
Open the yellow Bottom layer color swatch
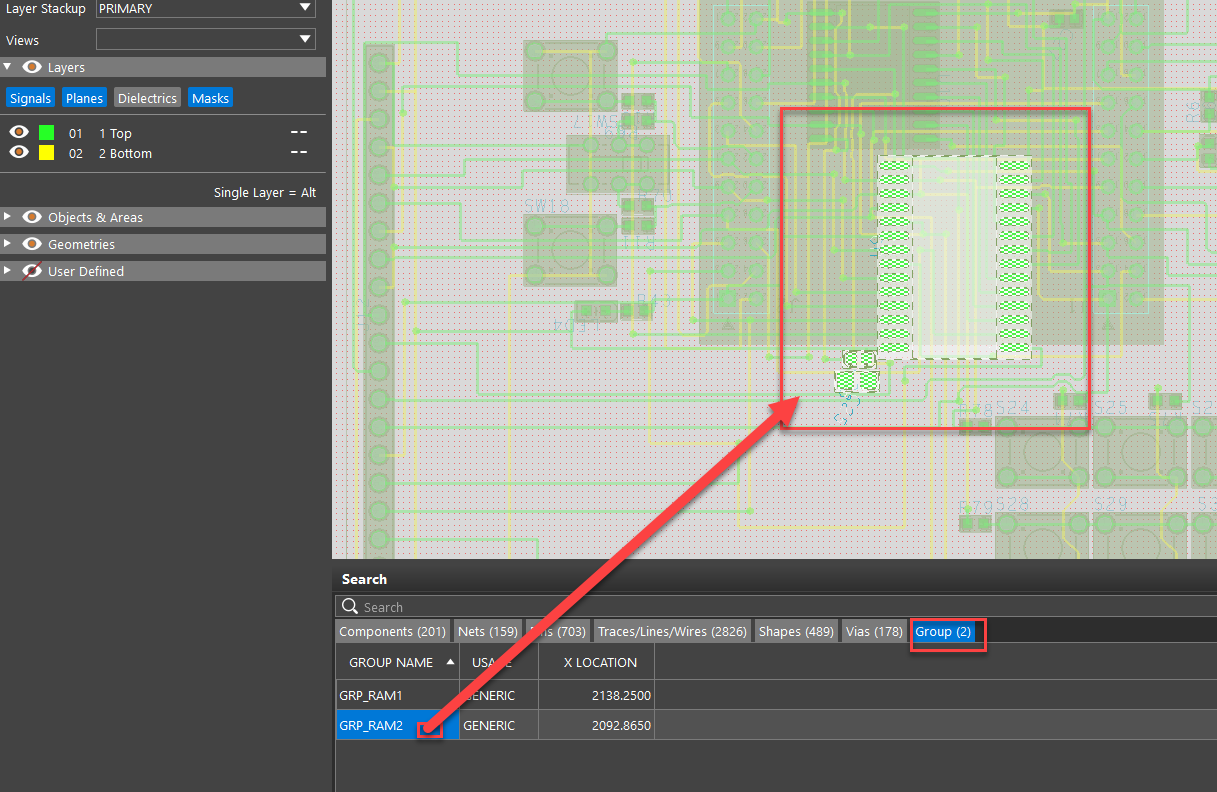(x=46, y=153)
